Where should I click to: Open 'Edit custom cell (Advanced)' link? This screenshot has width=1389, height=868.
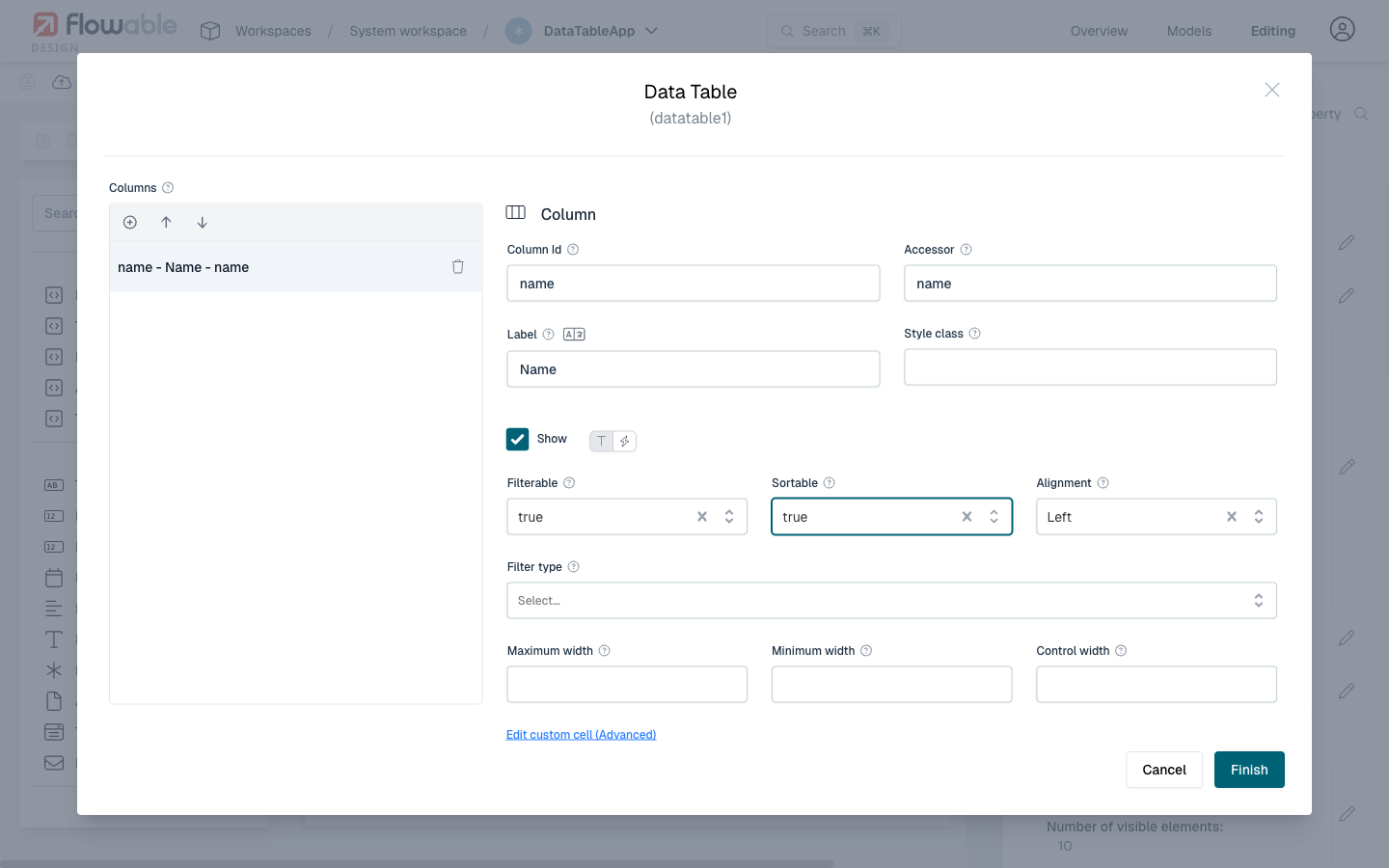[x=581, y=734]
